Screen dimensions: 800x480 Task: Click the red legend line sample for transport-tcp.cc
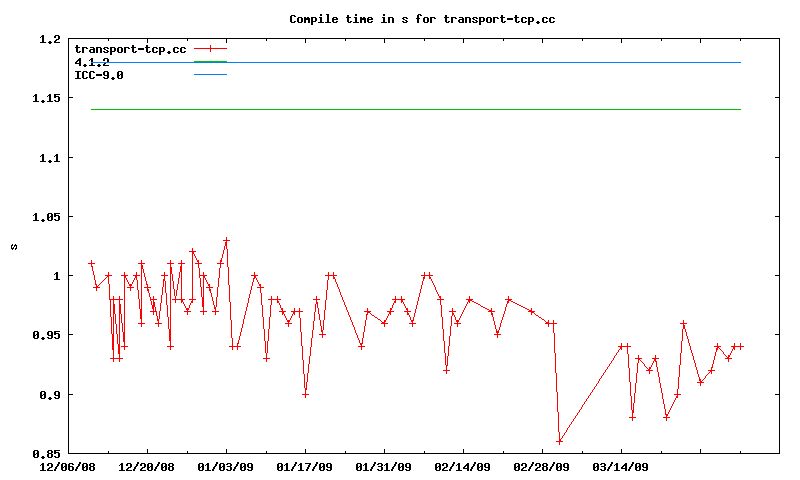(210, 48)
